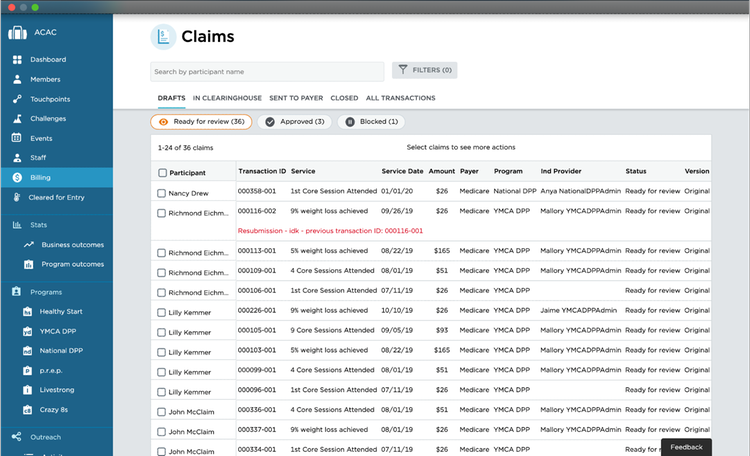Screen dimensions: 750x456
Task: Click the Cleared for Entry icon
Action: [x=17, y=197]
